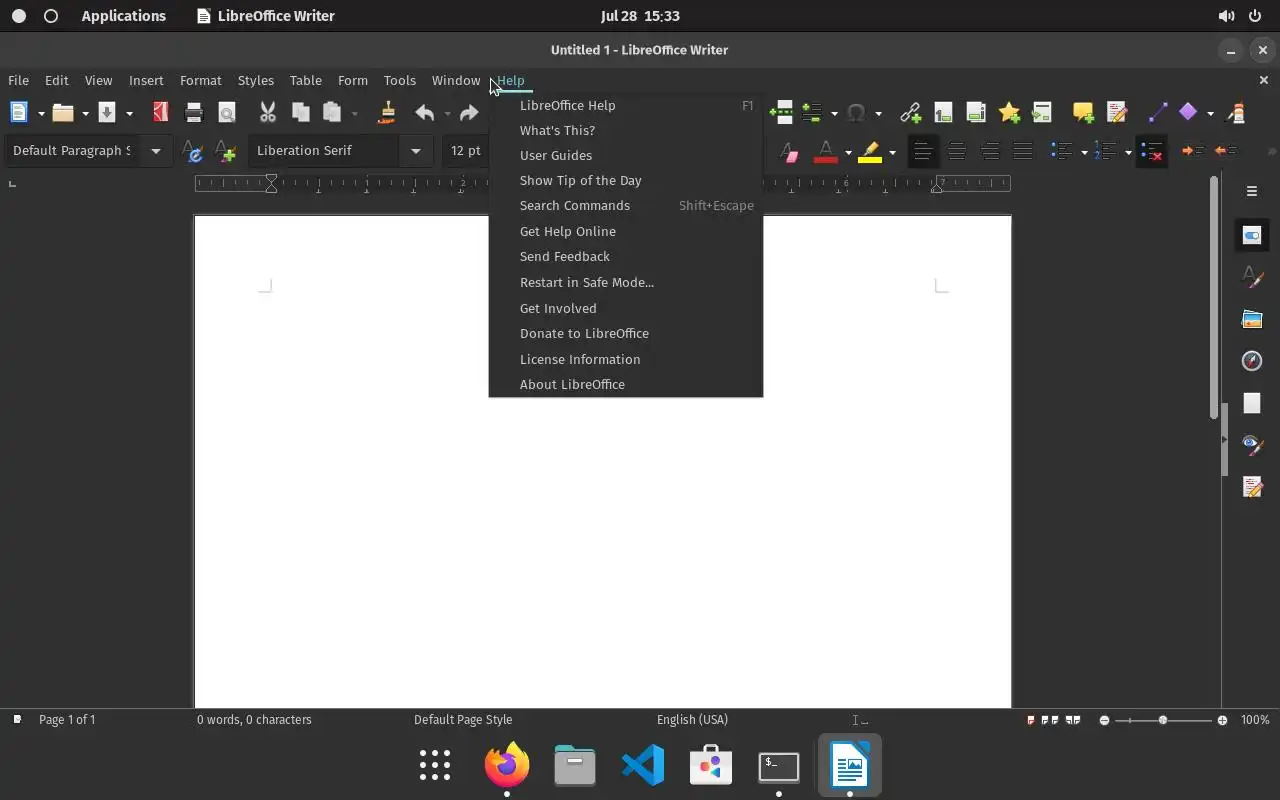1280x800 pixels.
Task: Toggle ordered numbered list
Action: [x=1106, y=152]
